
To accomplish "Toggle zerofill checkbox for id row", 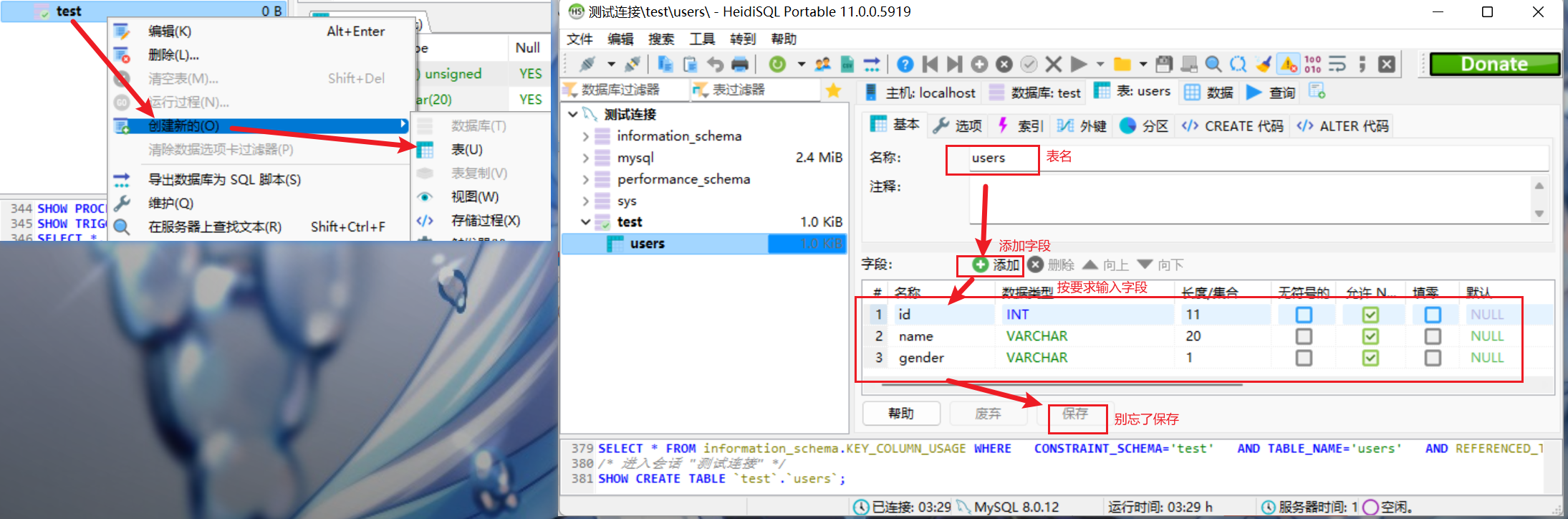I will click(1433, 315).
